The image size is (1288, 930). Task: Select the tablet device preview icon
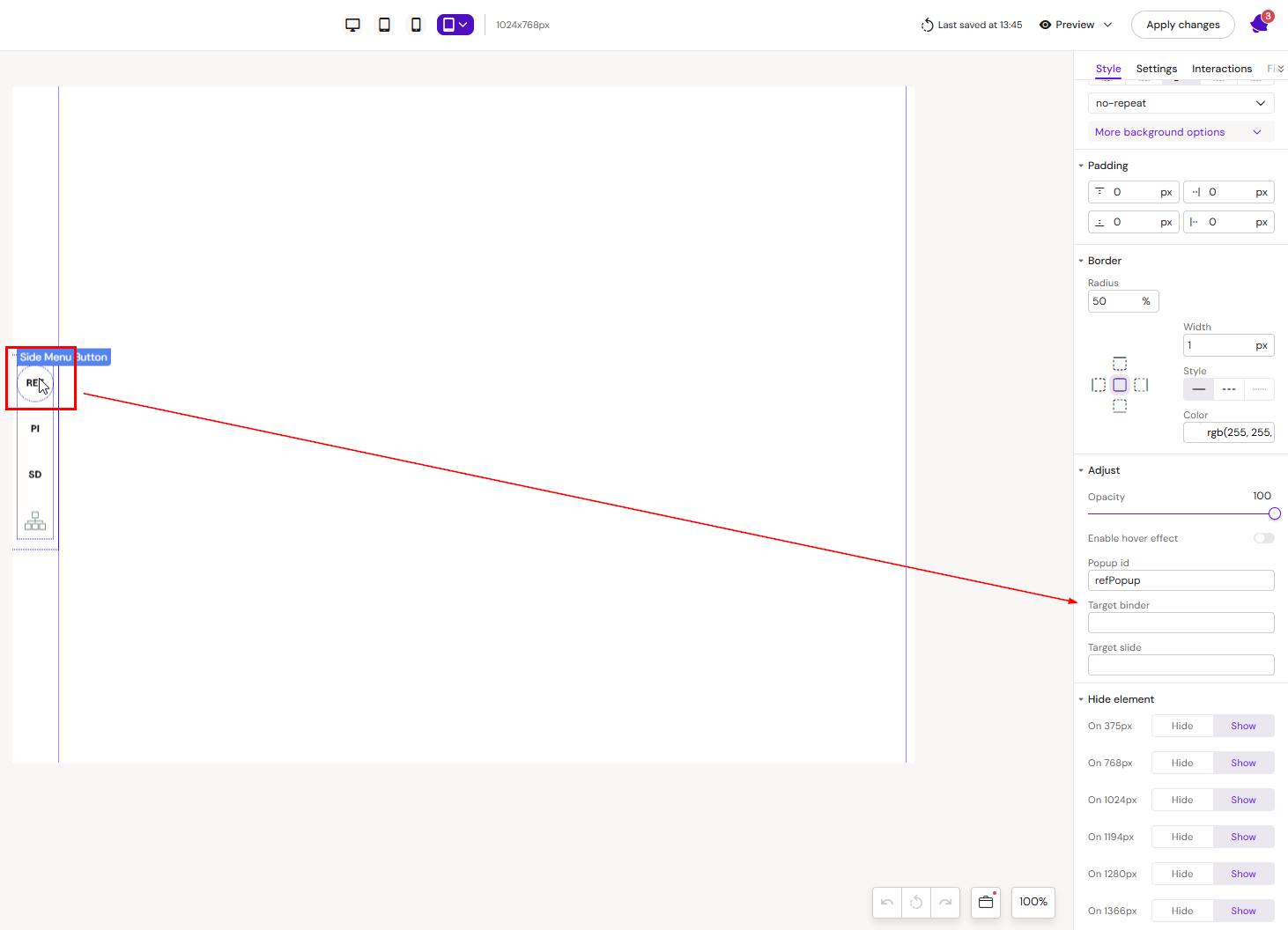(x=384, y=25)
